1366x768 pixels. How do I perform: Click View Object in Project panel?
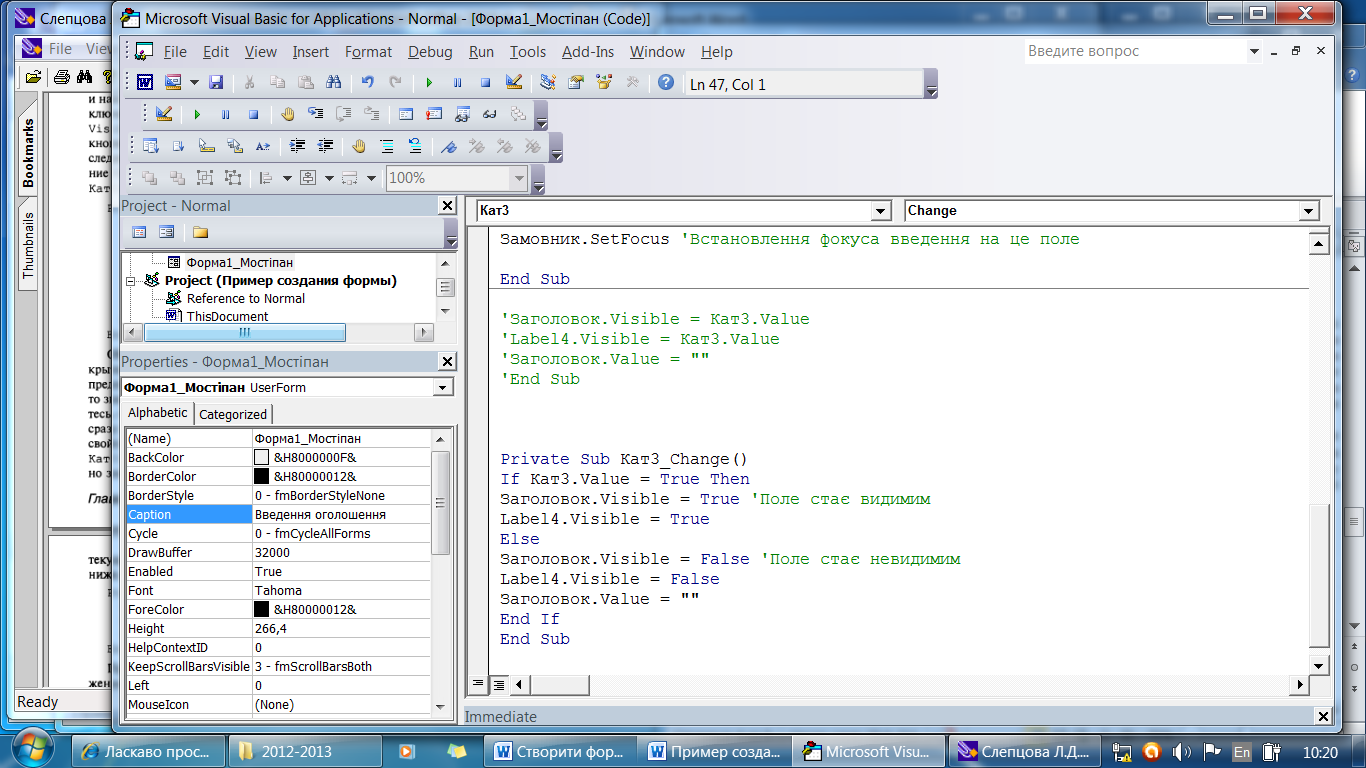coord(167,232)
